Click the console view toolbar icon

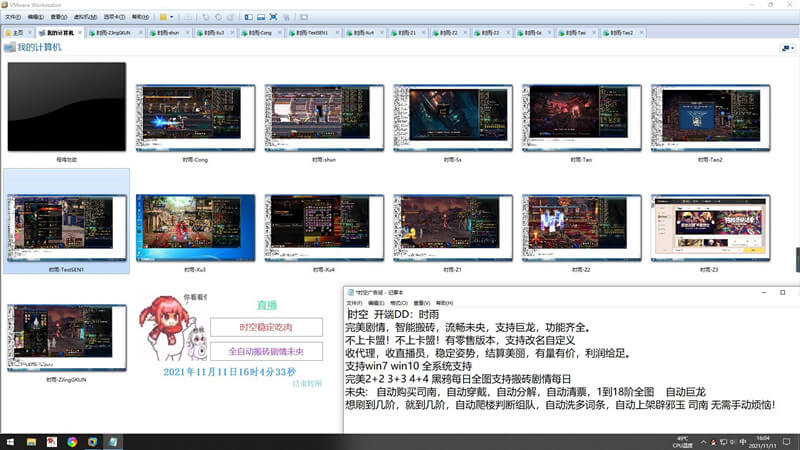click(x=304, y=17)
